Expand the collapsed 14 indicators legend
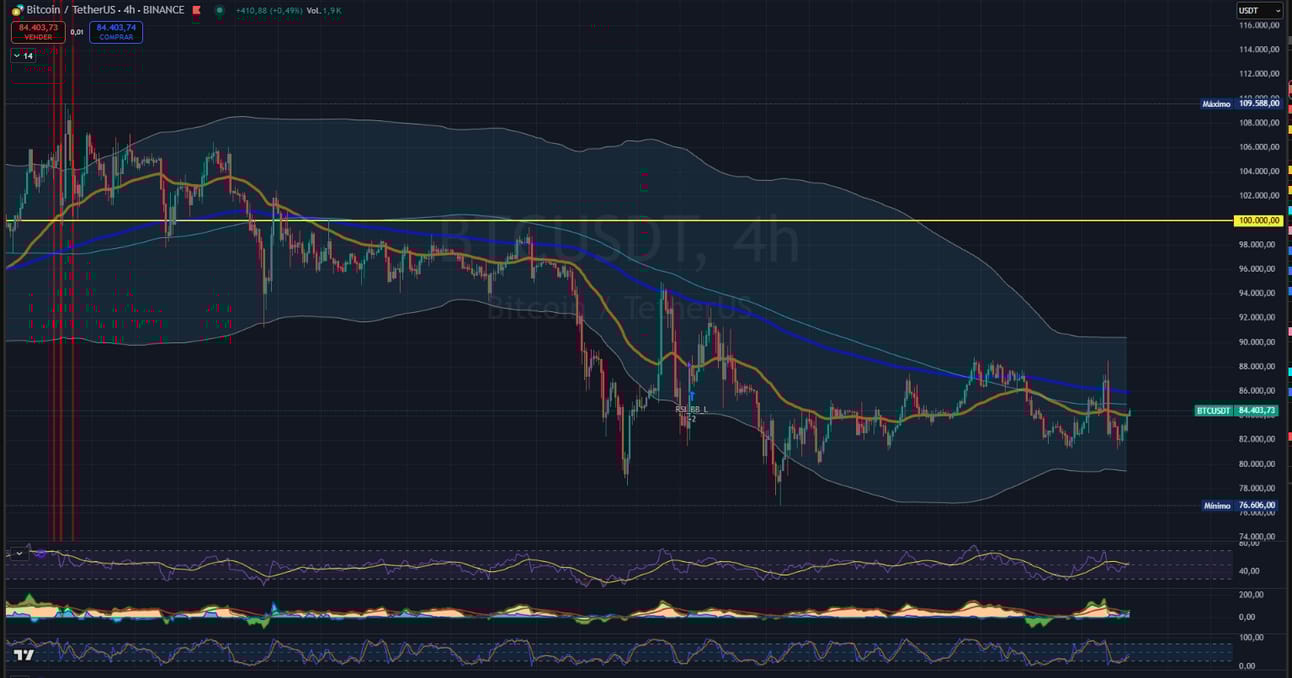 click(22, 56)
